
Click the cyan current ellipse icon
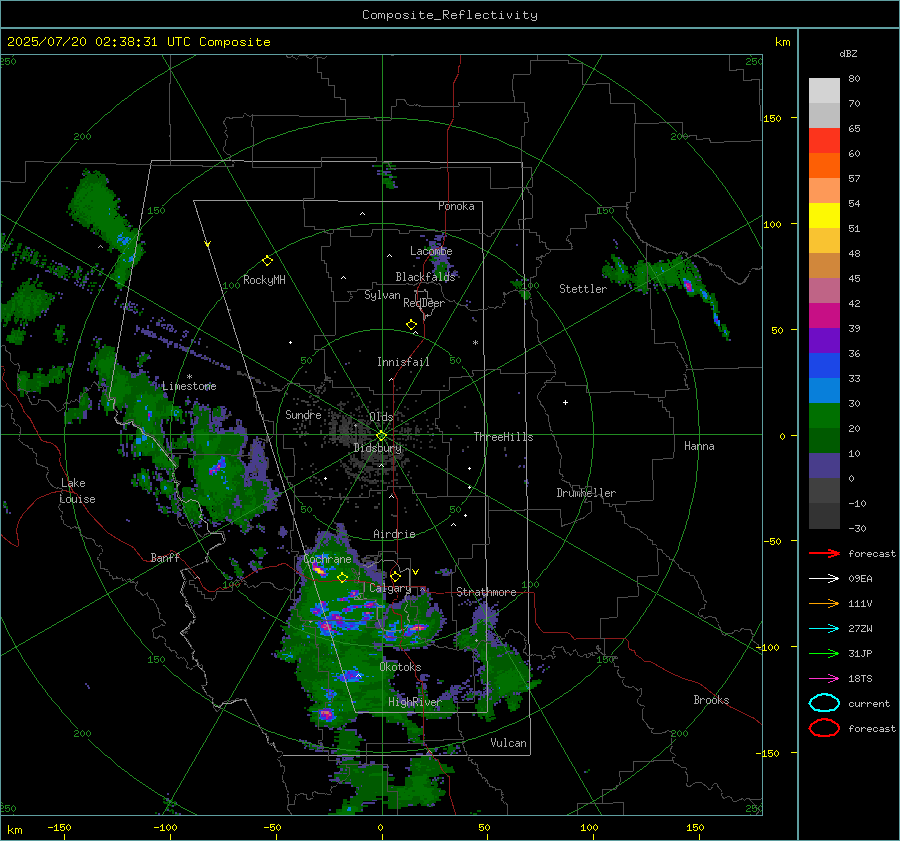click(824, 703)
